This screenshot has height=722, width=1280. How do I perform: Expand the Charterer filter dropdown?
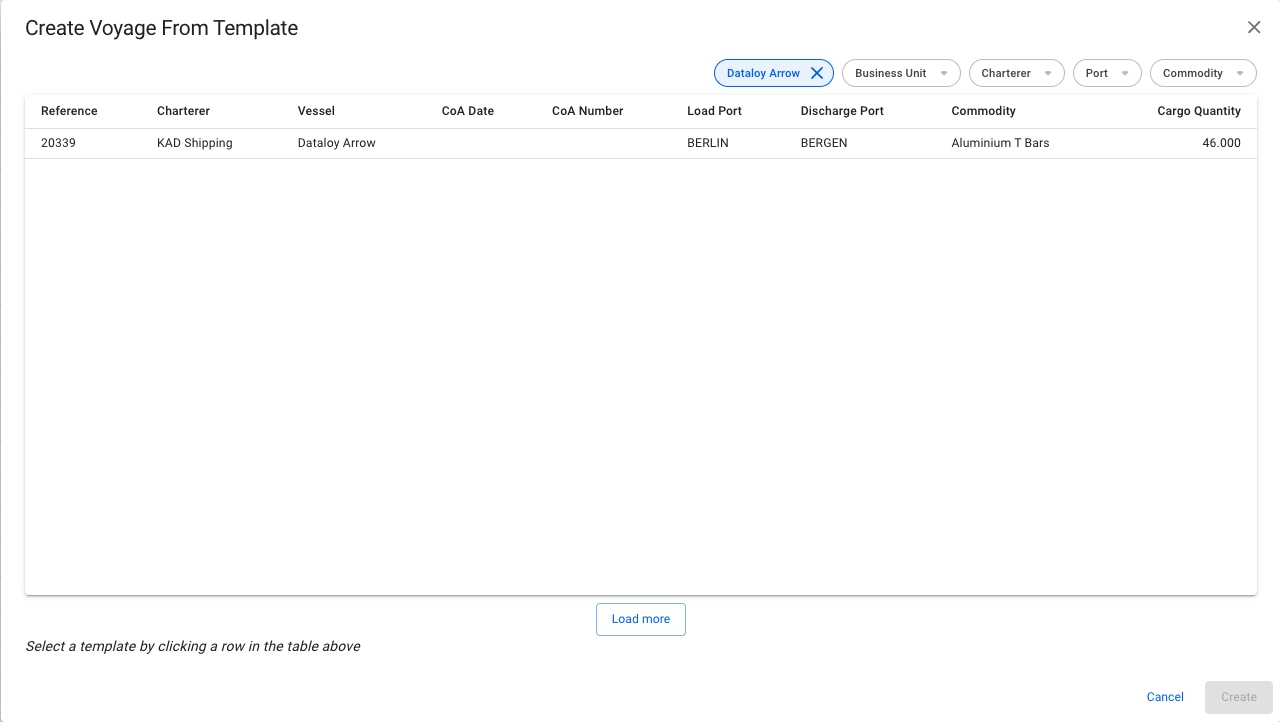(x=1016, y=73)
